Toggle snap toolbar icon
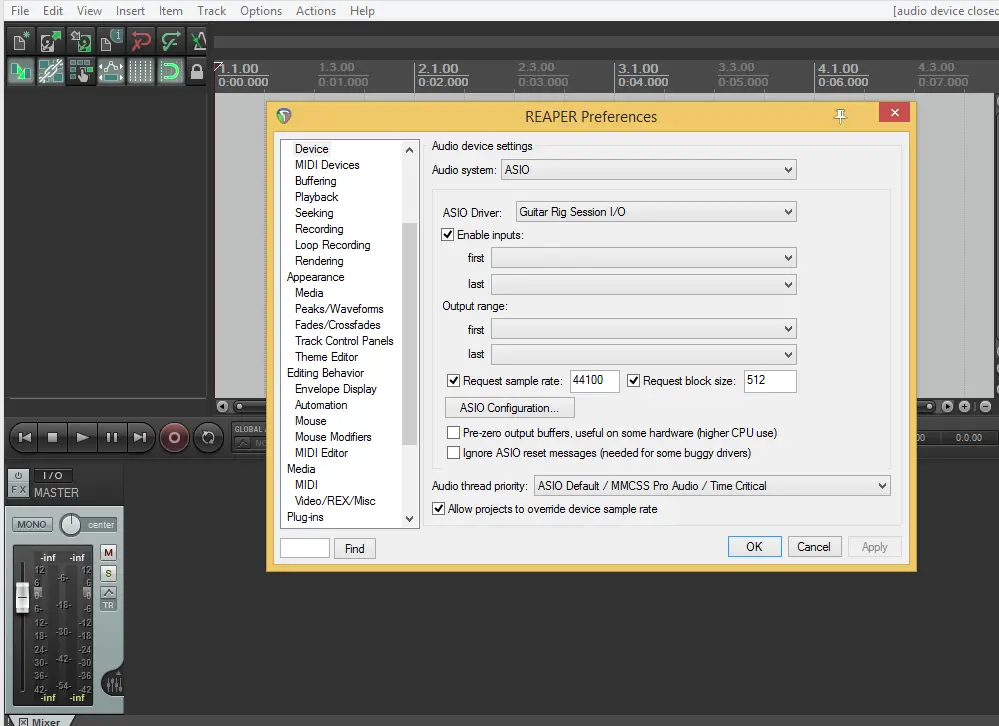 tap(170, 71)
